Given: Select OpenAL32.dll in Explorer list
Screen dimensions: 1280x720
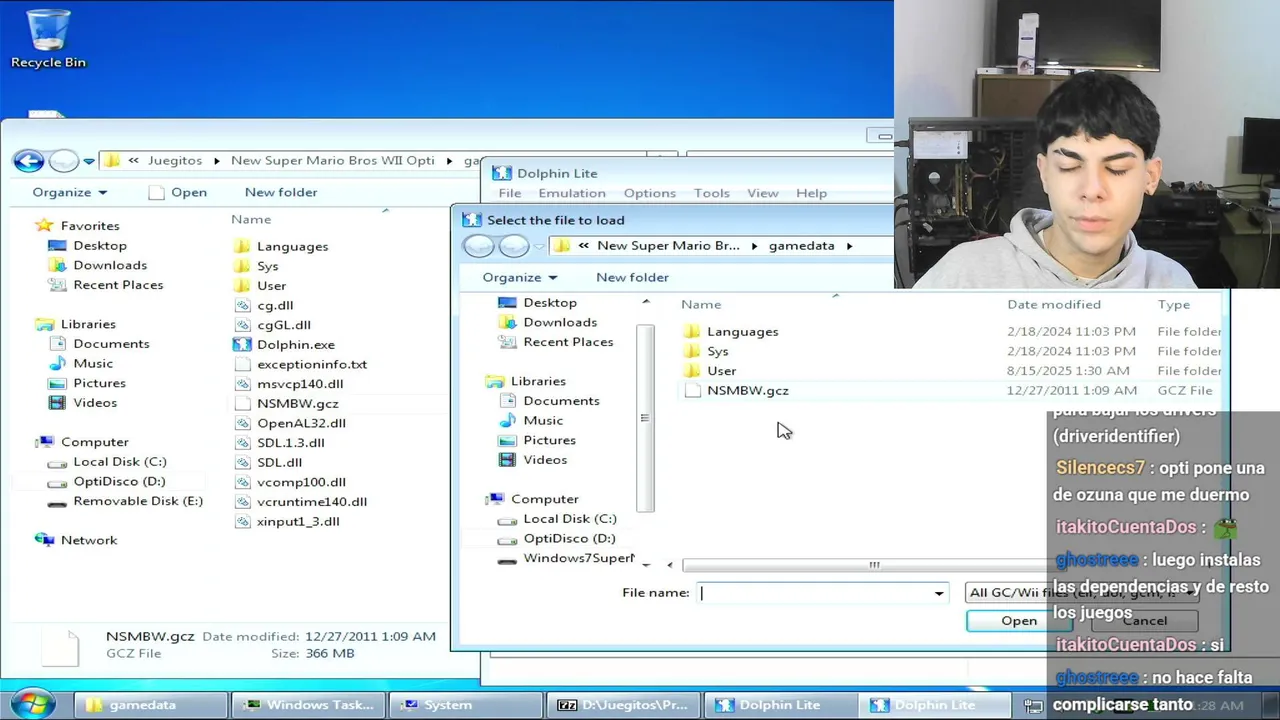Looking at the screenshot, I should click(301, 423).
